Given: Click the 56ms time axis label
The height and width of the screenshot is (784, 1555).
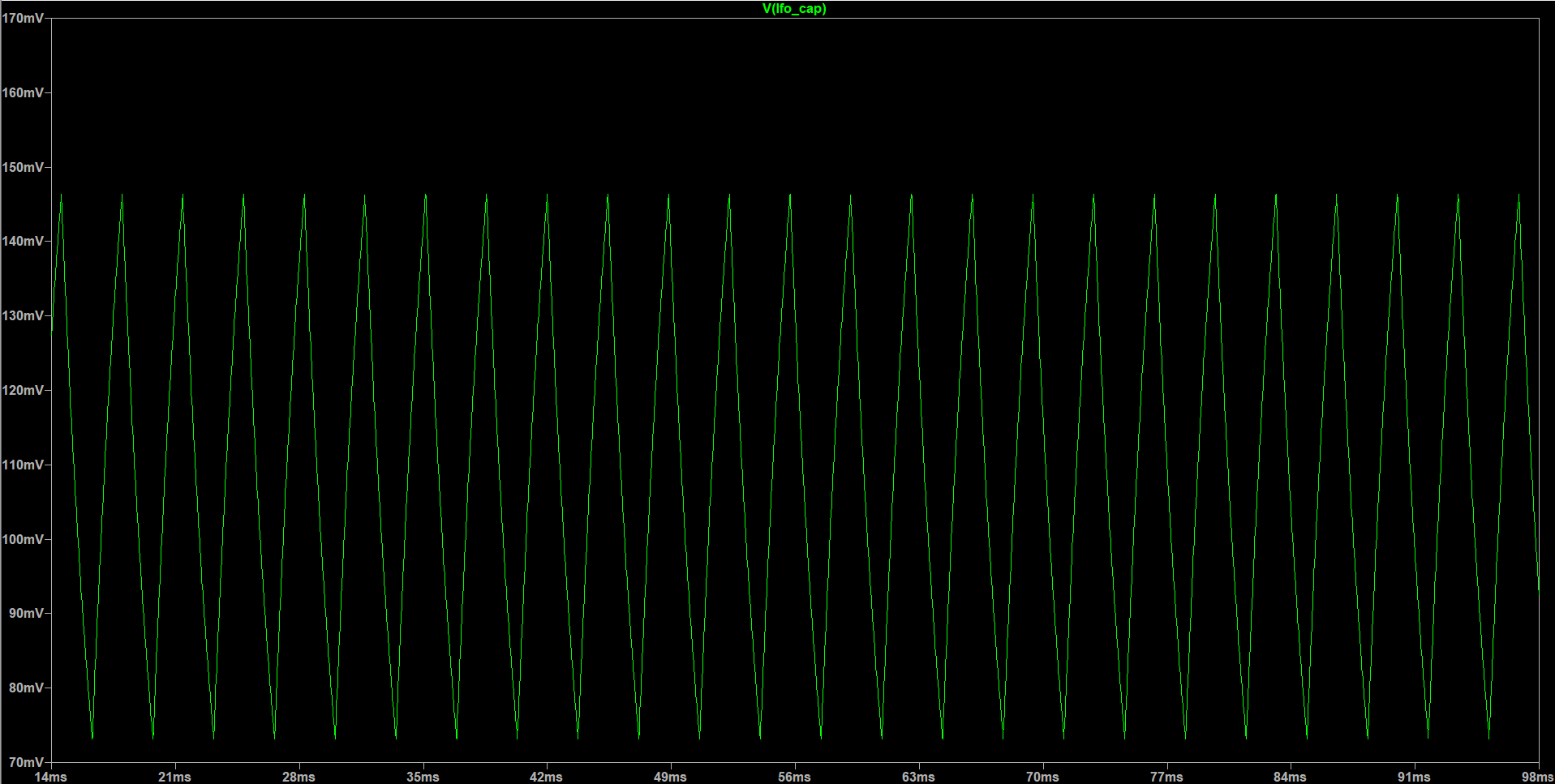Looking at the screenshot, I should pyautogui.click(x=795, y=777).
